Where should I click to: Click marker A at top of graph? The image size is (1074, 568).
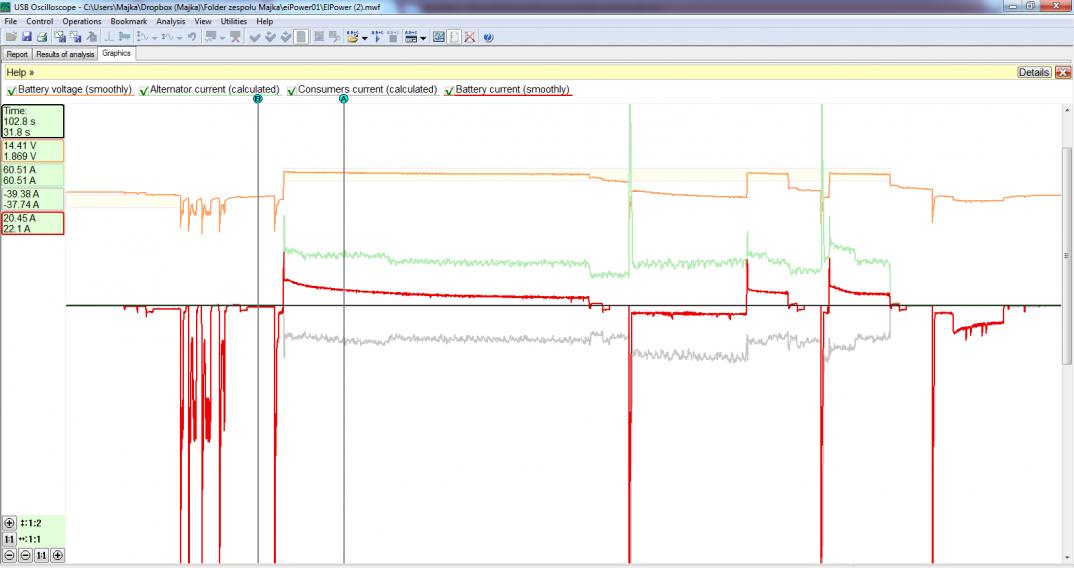(344, 99)
